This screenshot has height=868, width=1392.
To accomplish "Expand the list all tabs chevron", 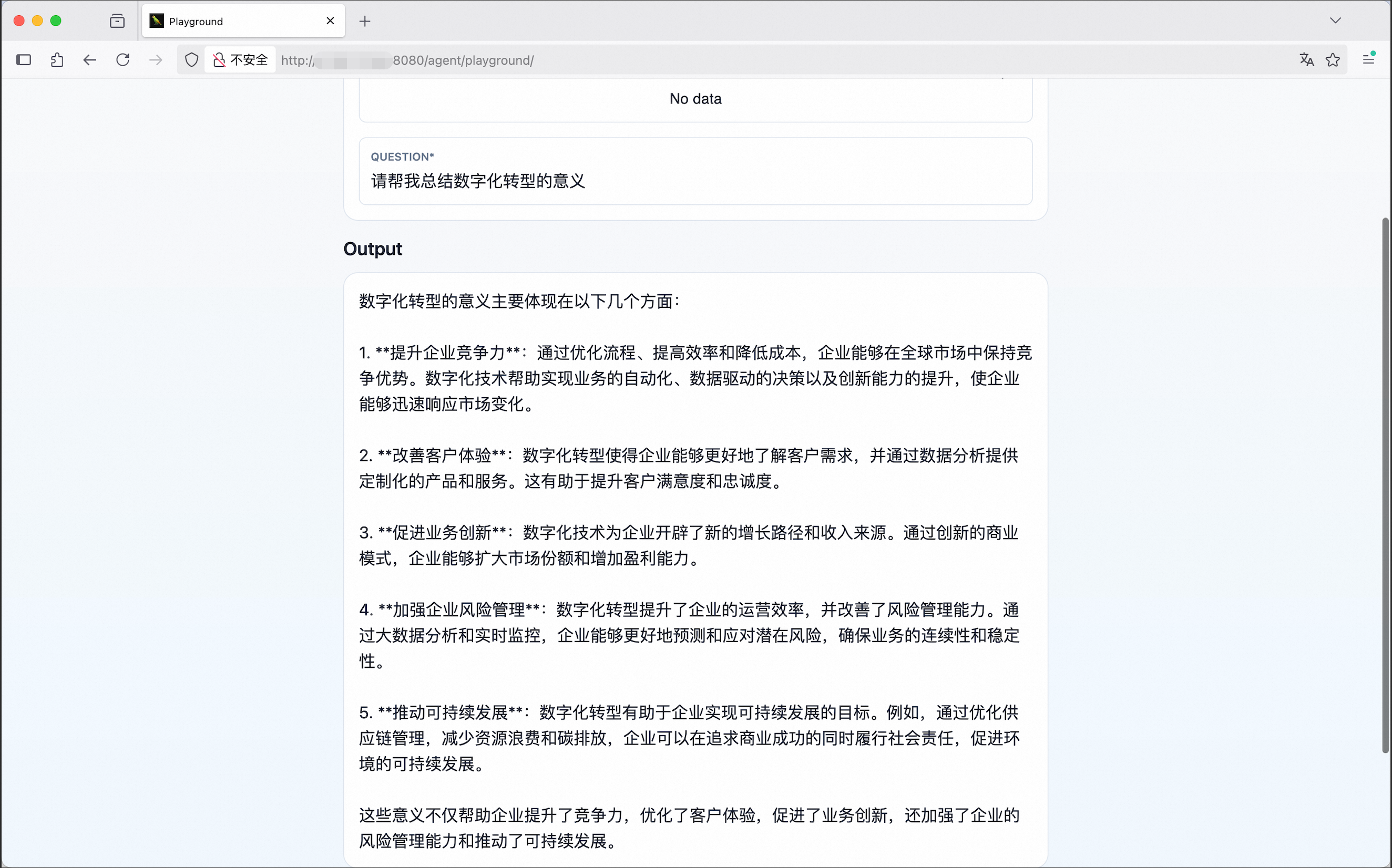I will pyautogui.click(x=1335, y=20).
